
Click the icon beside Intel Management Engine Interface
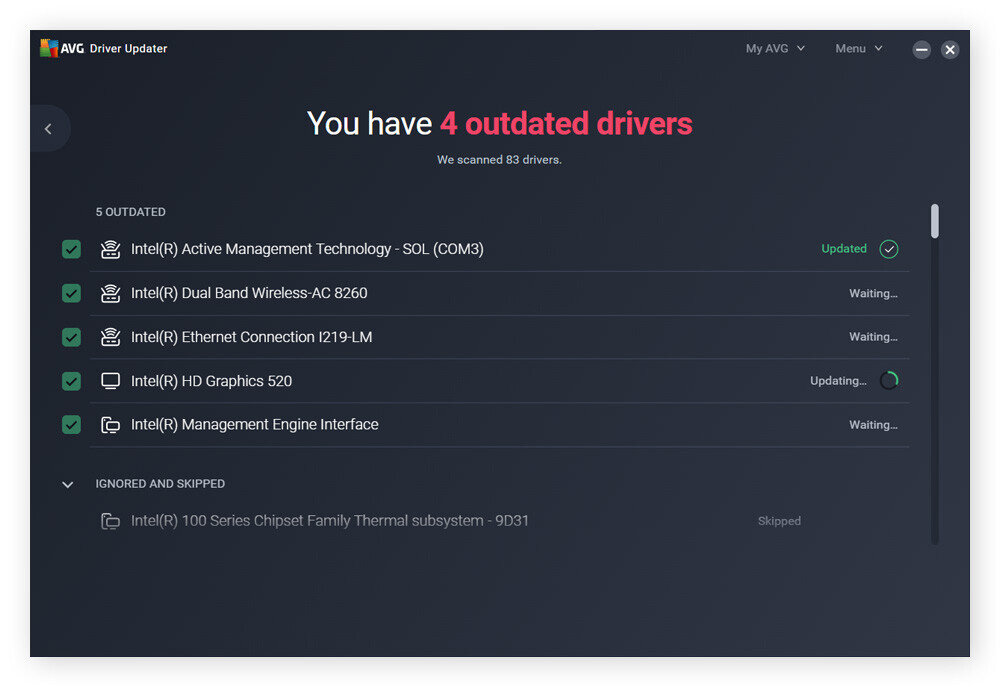click(110, 424)
